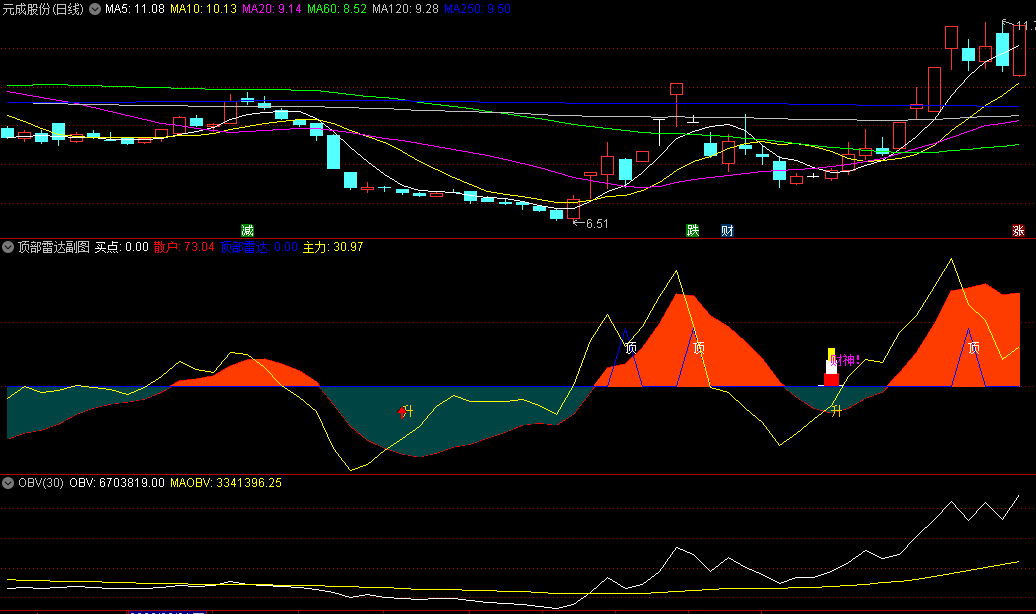This screenshot has width=1036, height=614.
Task: Select the MA250: 9.50 legend value
Action: point(477,9)
